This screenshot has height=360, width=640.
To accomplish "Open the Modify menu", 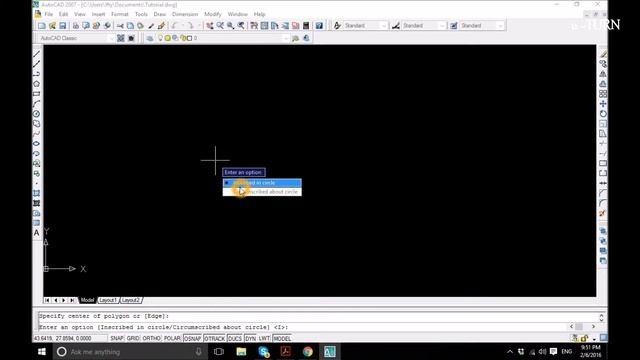I will point(213,14).
